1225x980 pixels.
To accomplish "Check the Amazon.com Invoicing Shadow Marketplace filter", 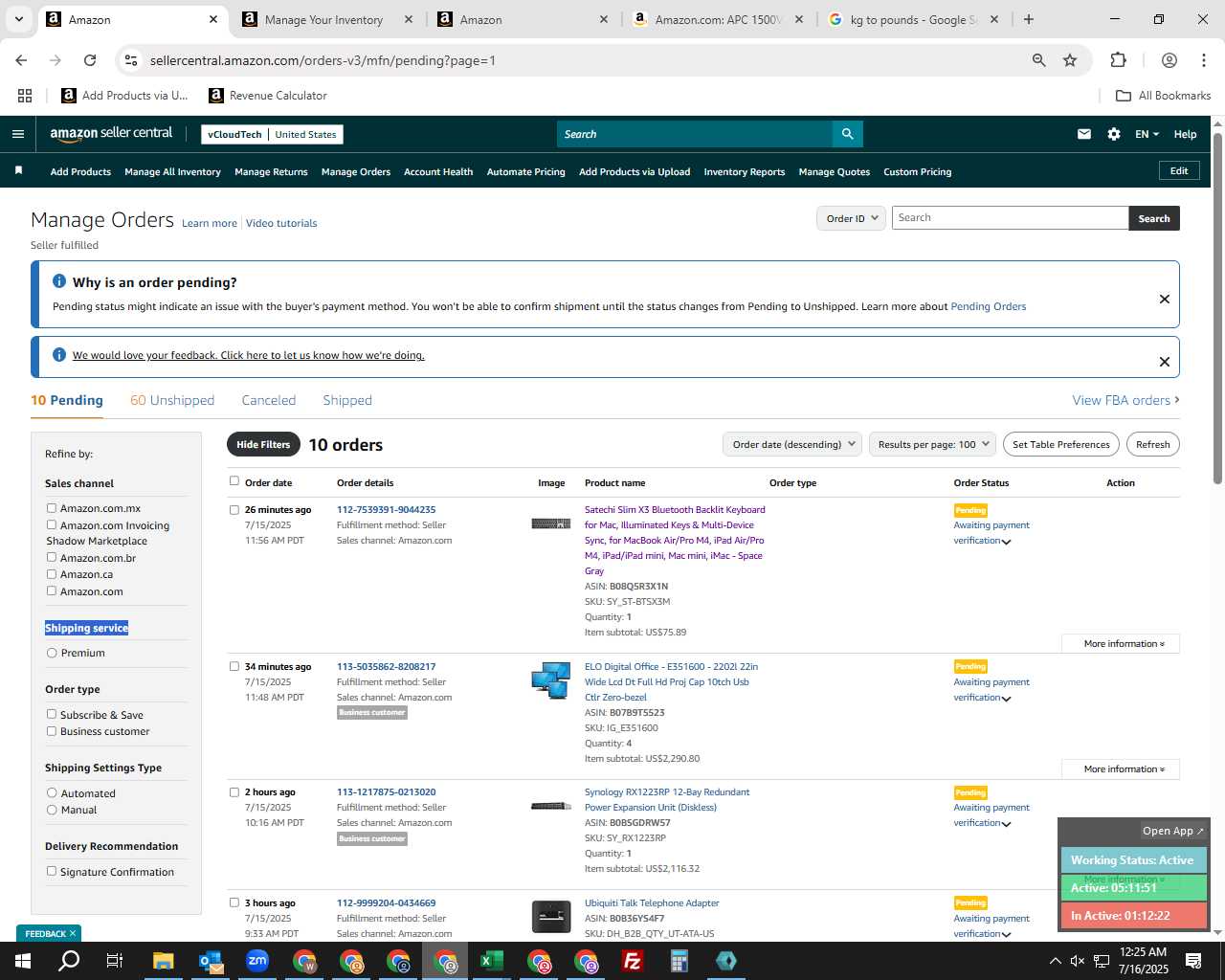I will pos(52,524).
